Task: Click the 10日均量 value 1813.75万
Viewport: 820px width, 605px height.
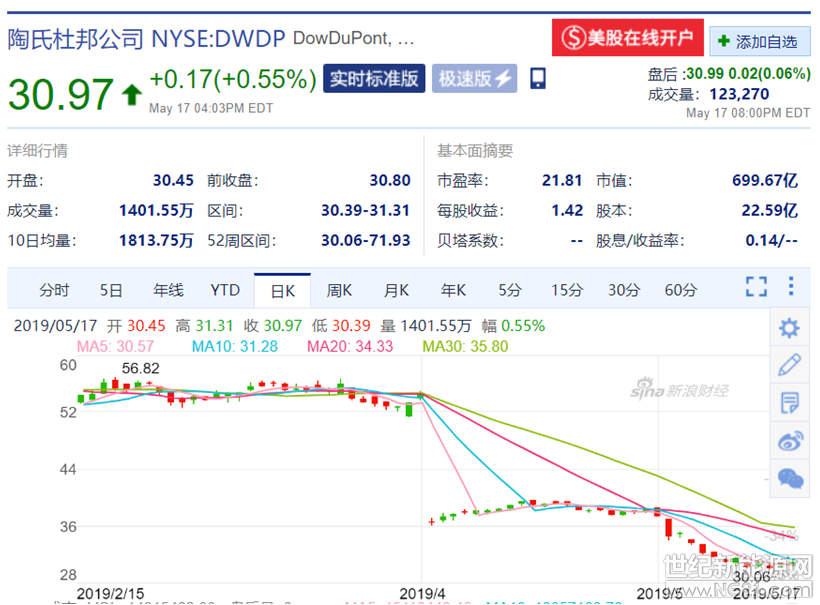Action: [x=156, y=241]
